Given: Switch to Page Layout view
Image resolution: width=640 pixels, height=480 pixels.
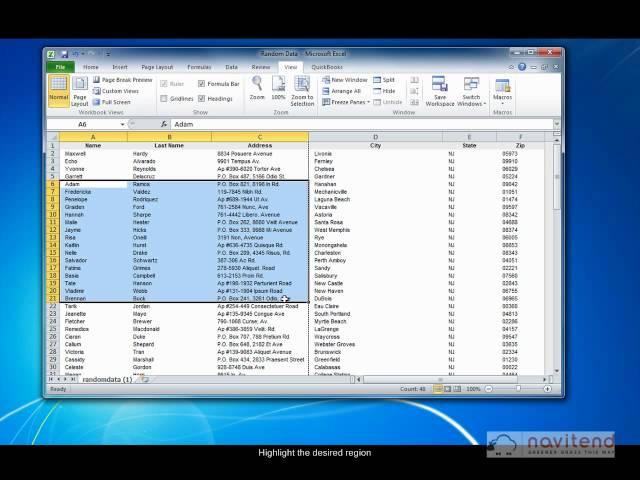Looking at the screenshot, I should (x=80, y=91).
